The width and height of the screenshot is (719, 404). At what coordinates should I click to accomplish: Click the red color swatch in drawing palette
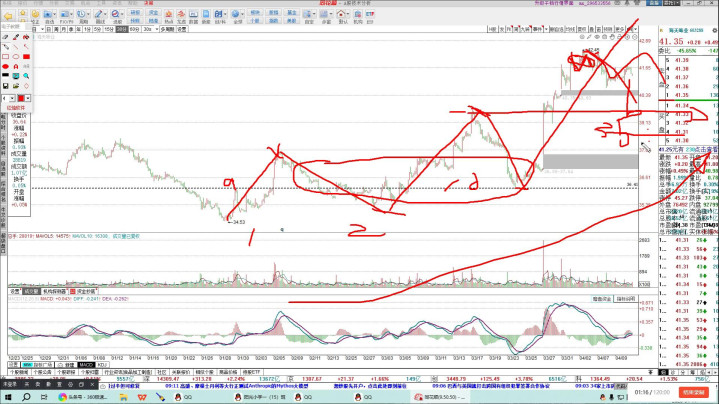click(21, 98)
